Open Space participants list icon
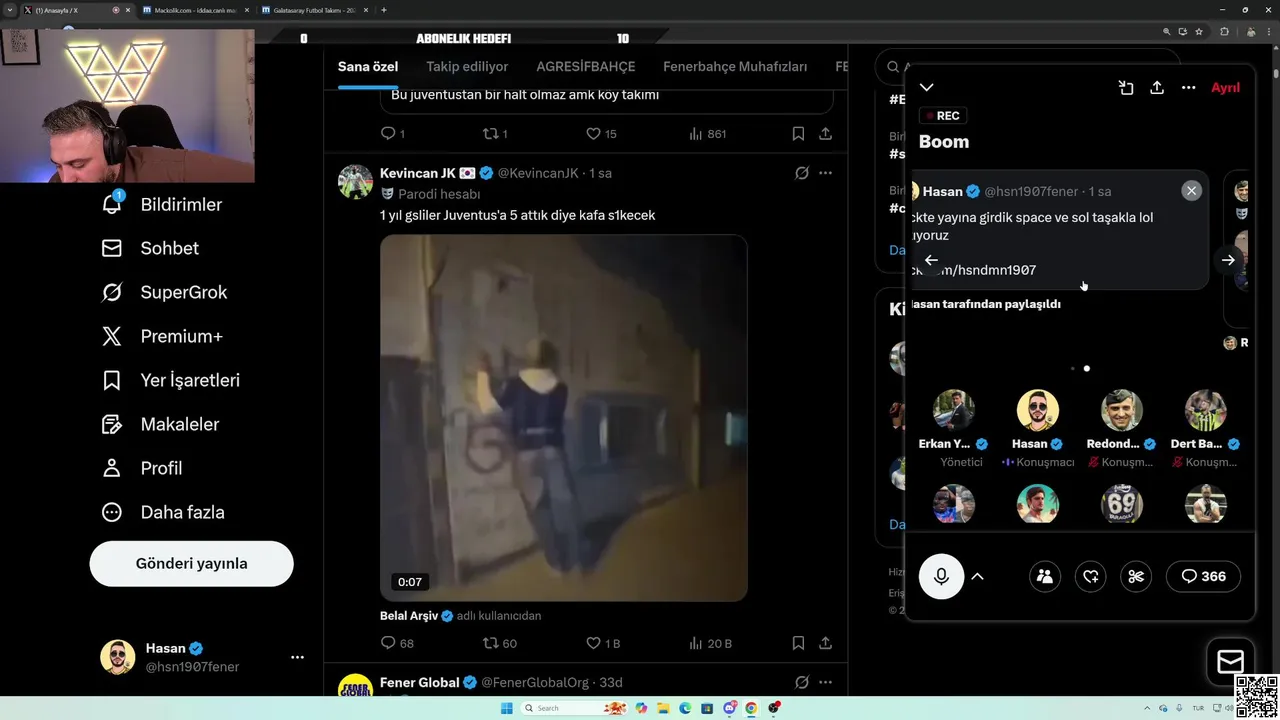 click(1045, 576)
